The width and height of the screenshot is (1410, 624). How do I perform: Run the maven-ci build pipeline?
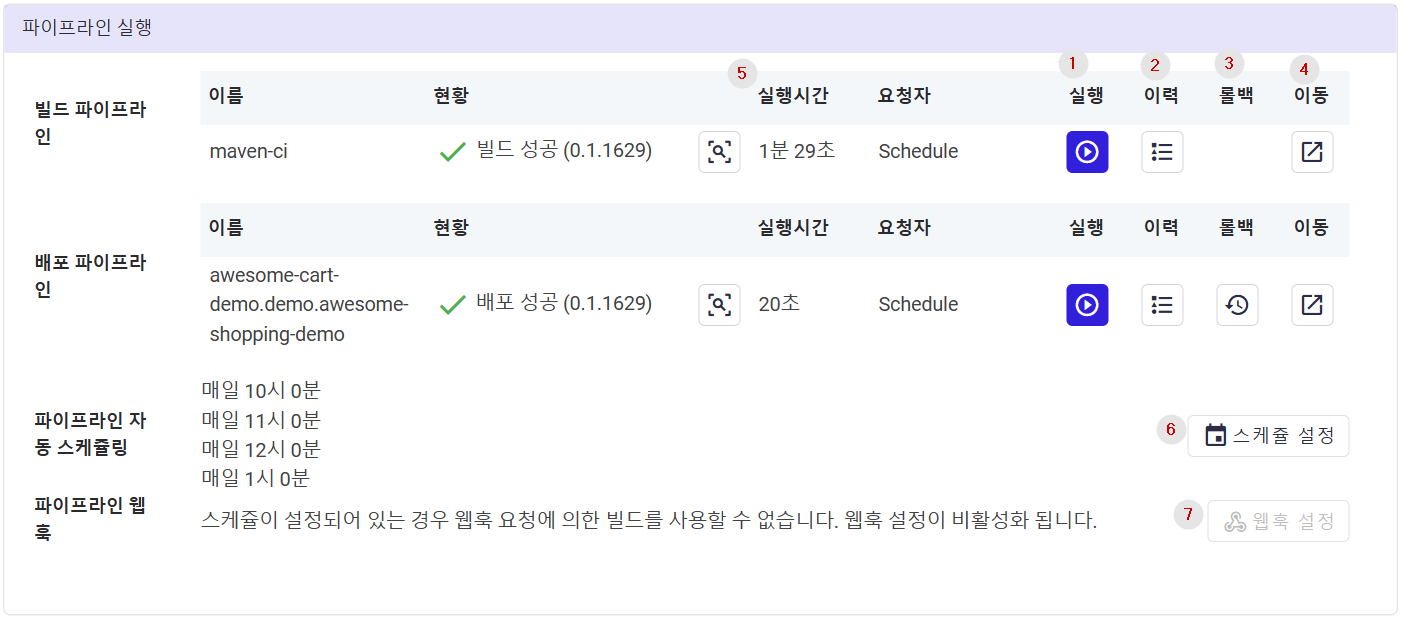click(1087, 152)
